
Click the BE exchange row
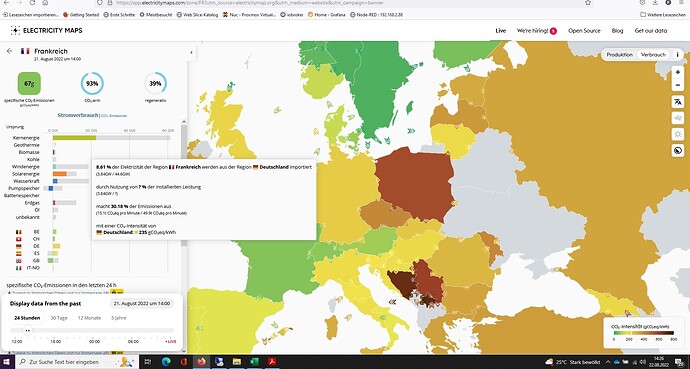[x=36, y=231]
